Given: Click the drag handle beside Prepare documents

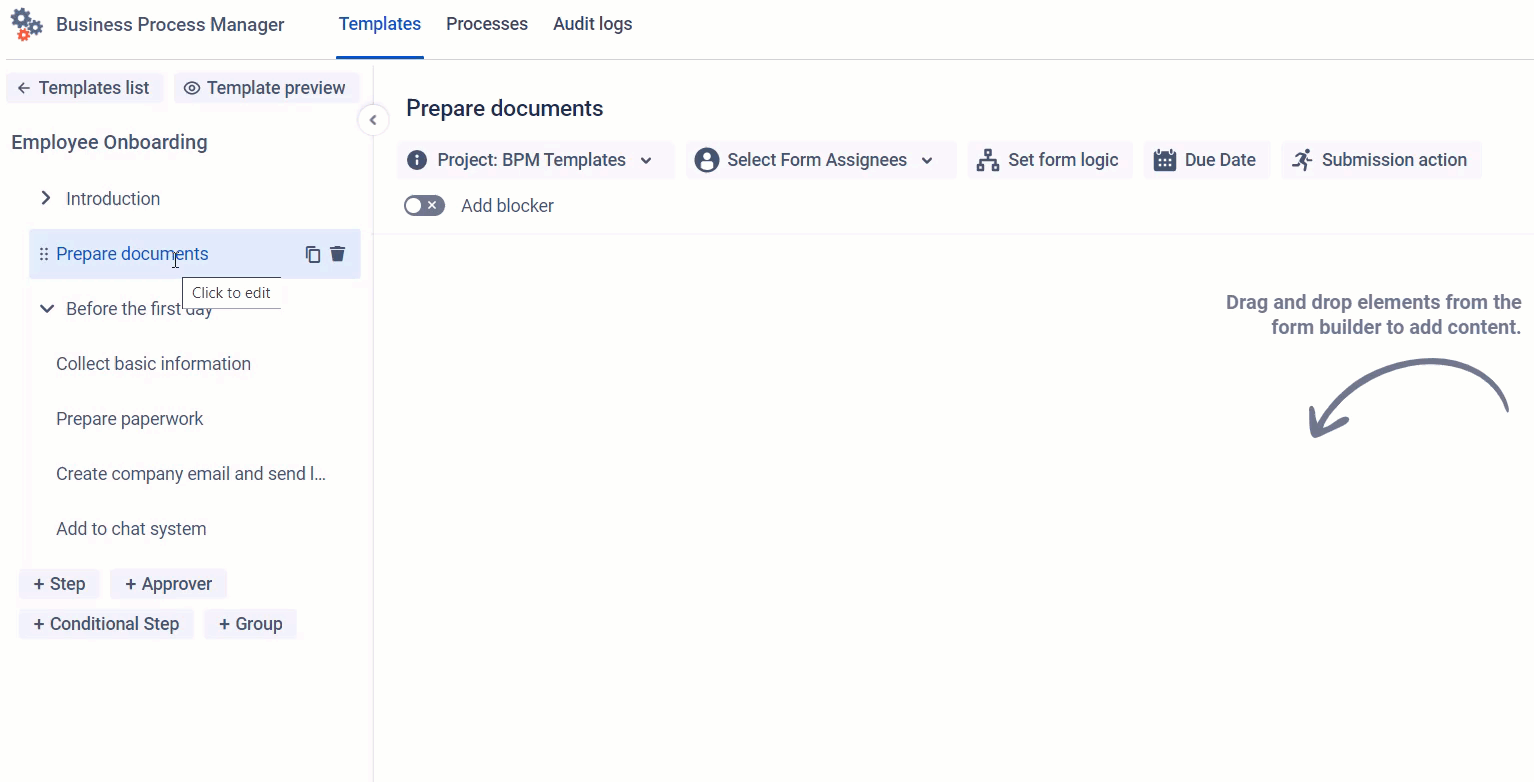Looking at the screenshot, I should point(43,254).
